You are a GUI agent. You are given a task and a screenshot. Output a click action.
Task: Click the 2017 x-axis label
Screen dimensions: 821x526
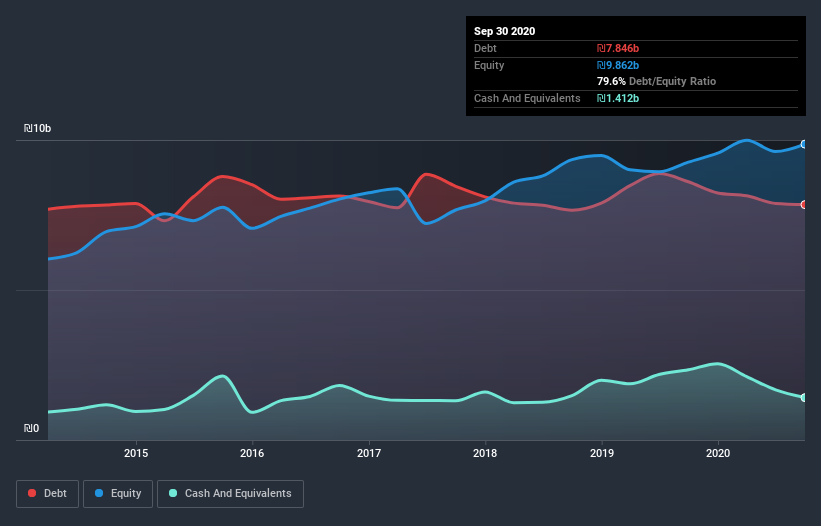pyautogui.click(x=369, y=453)
